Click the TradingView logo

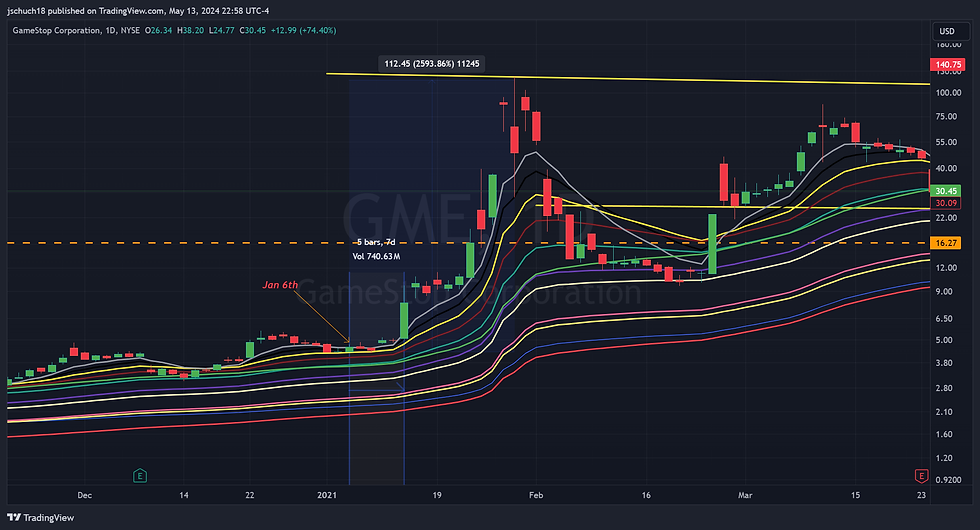(40, 518)
